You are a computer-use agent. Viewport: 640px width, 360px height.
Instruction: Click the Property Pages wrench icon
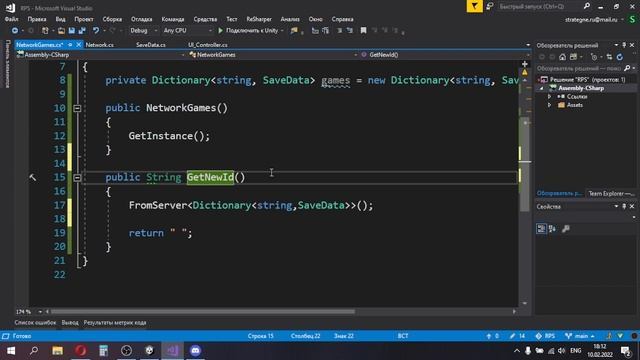point(566,229)
